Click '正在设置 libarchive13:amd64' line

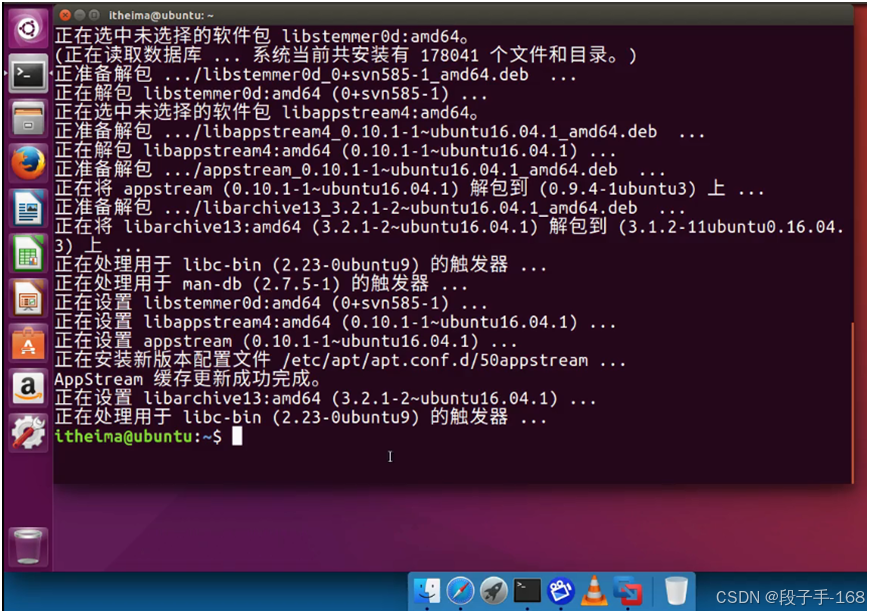(x=325, y=399)
